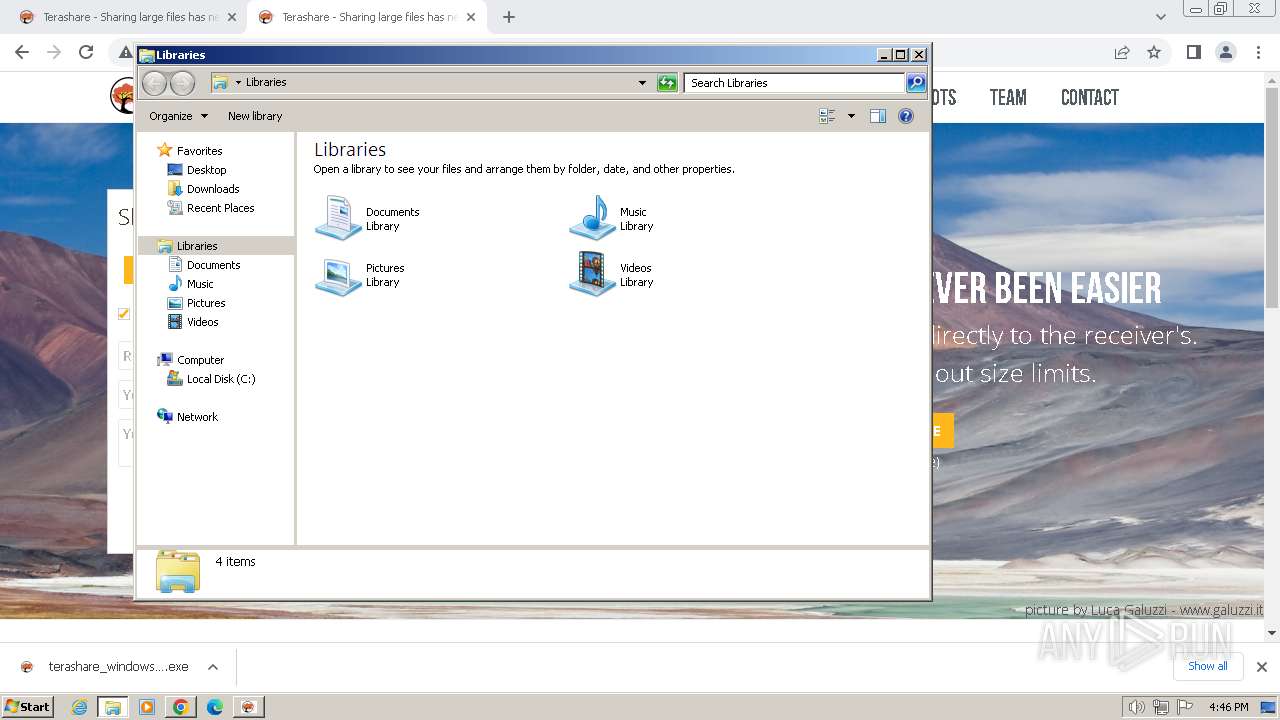
Task: Open the views options dropdown arrow
Action: [851, 116]
